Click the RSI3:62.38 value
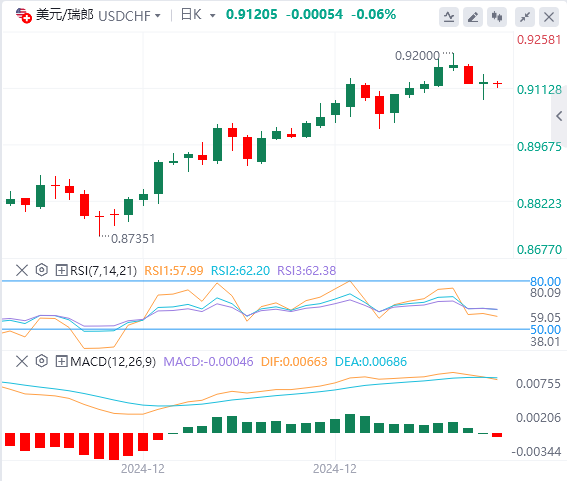 (x=307, y=271)
